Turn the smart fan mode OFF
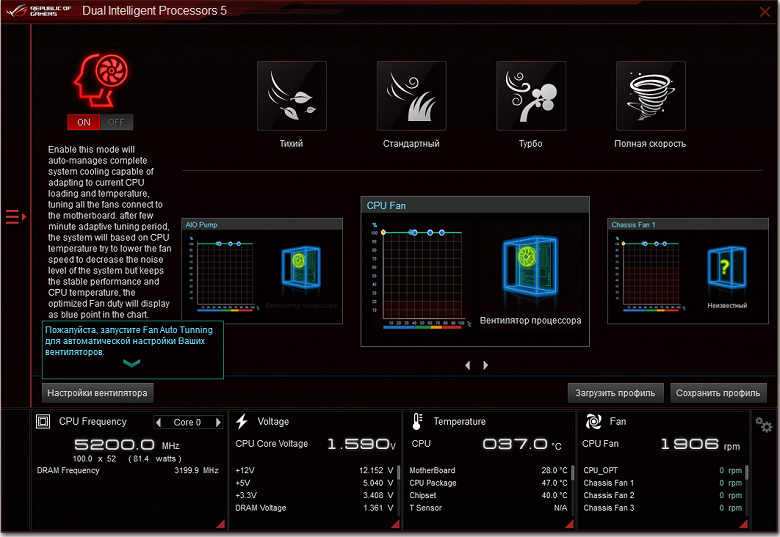 click(116, 122)
